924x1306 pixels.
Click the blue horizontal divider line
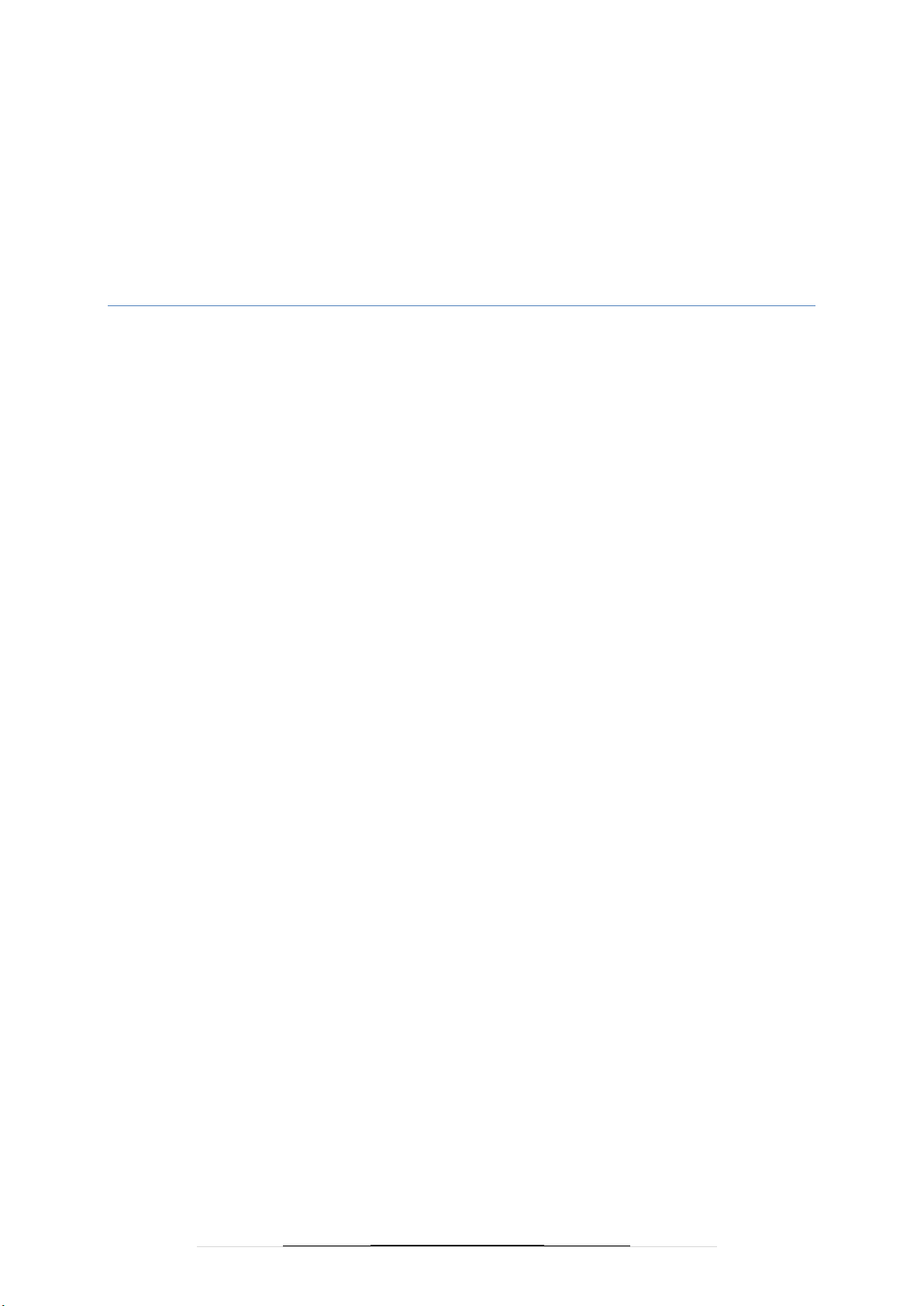(461, 306)
